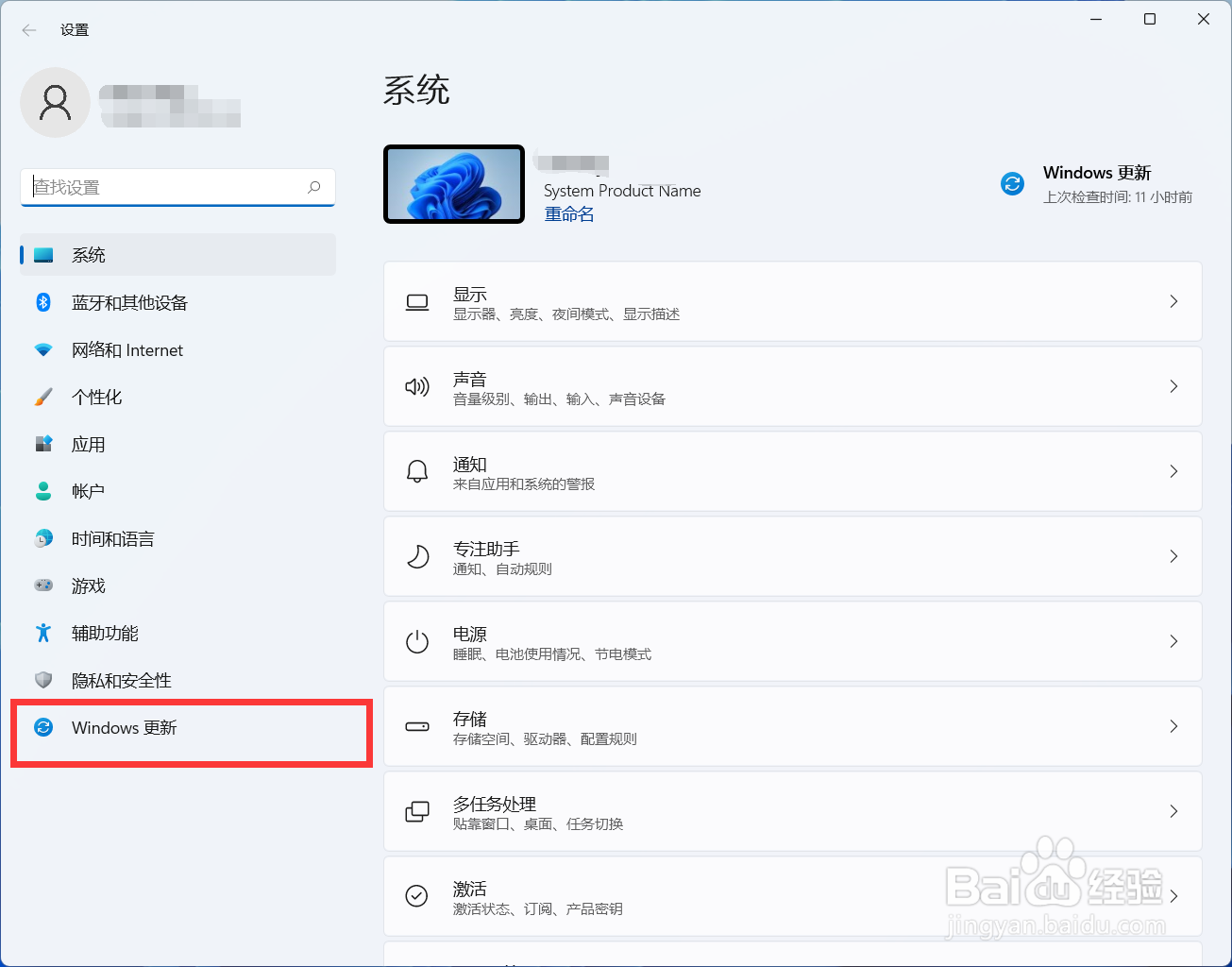Open Sound settings via its chevron
Screen dimensions: 1232x967
click(1173, 386)
